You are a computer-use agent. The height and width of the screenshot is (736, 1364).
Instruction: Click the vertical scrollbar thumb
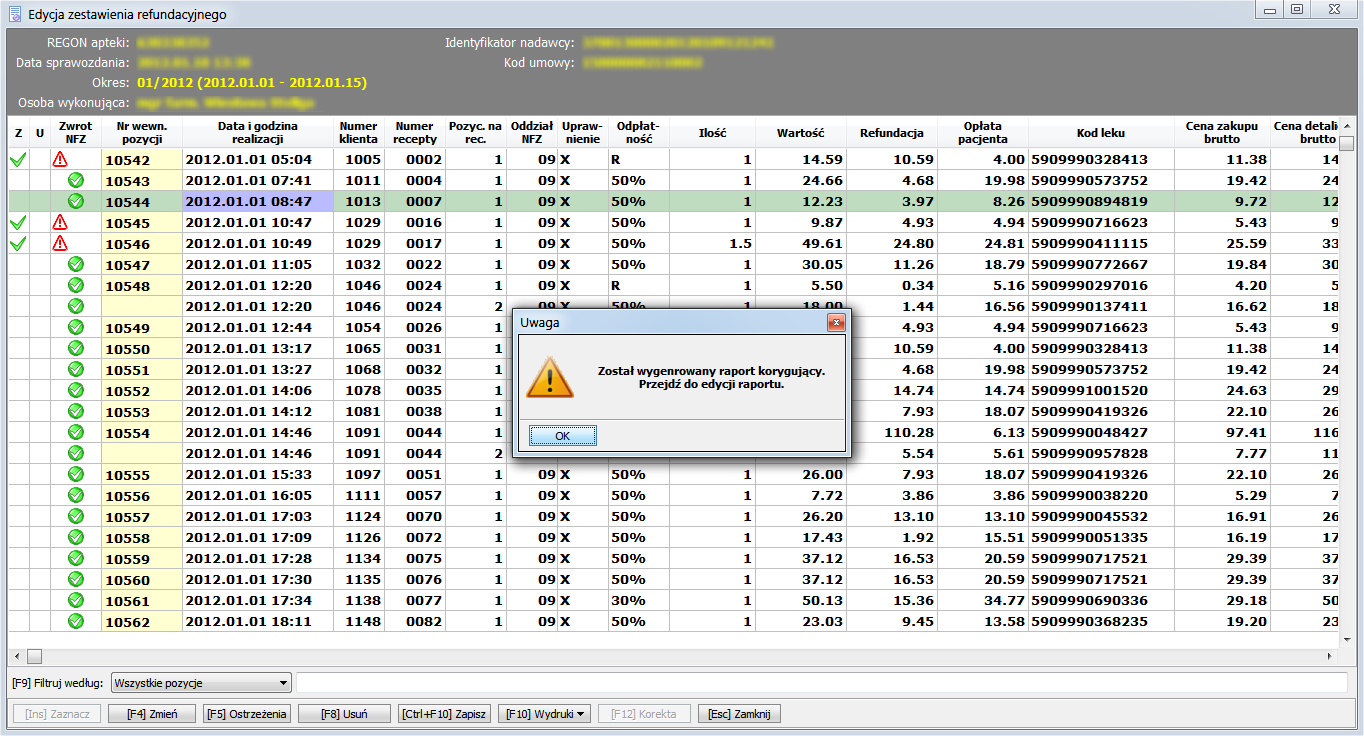click(1347, 143)
